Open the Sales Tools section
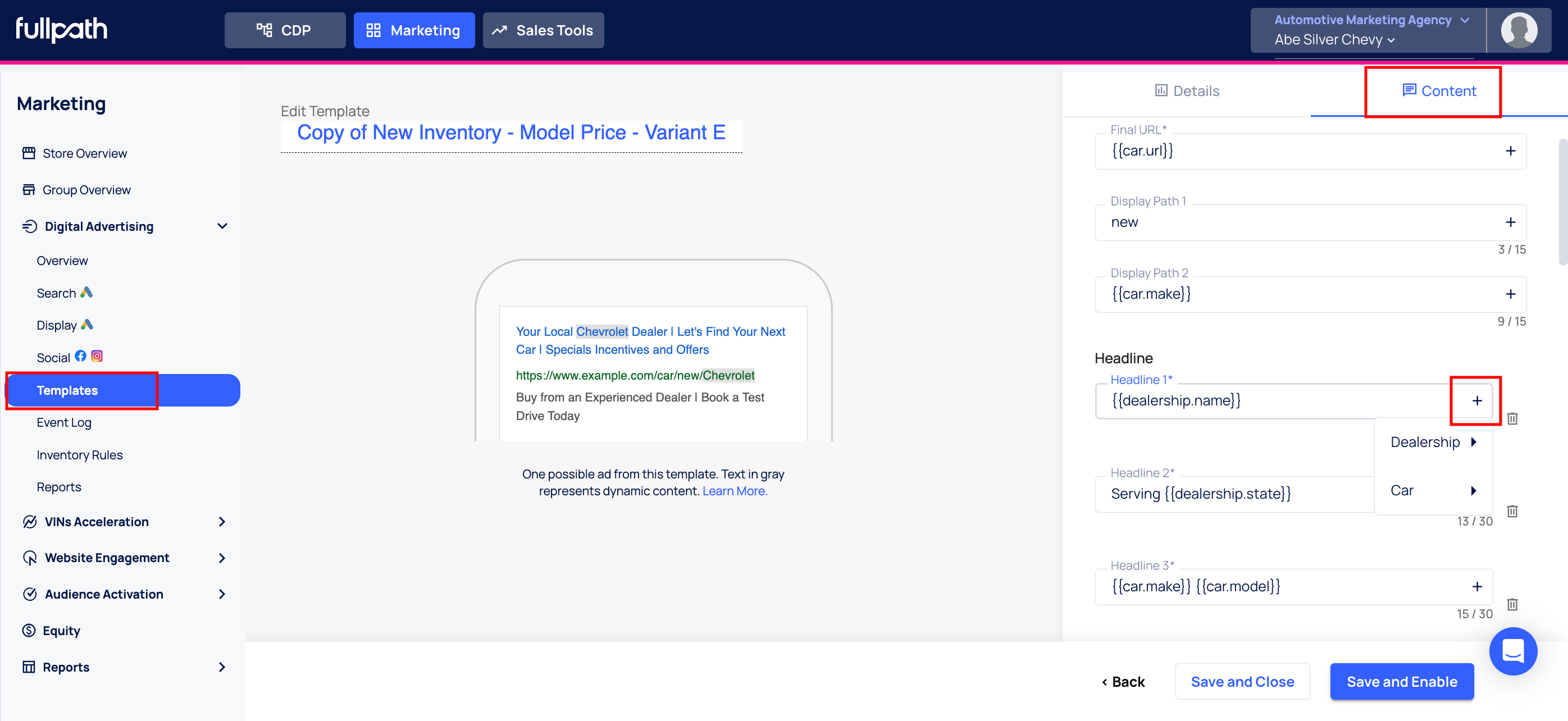 coord(543,30)
